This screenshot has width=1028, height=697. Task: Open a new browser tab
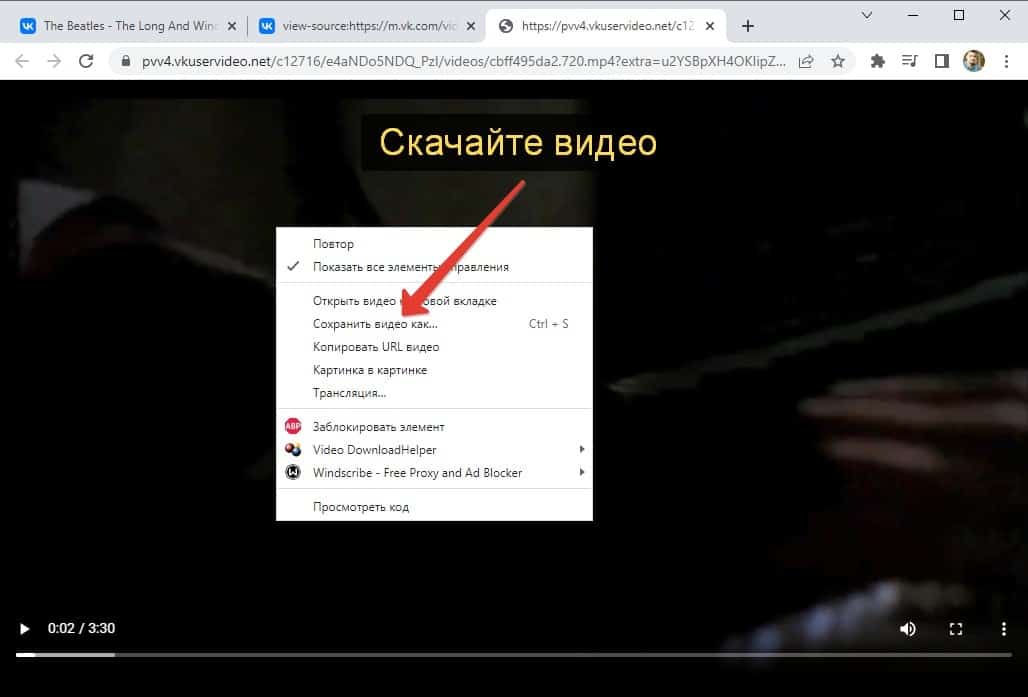point(748,26)
